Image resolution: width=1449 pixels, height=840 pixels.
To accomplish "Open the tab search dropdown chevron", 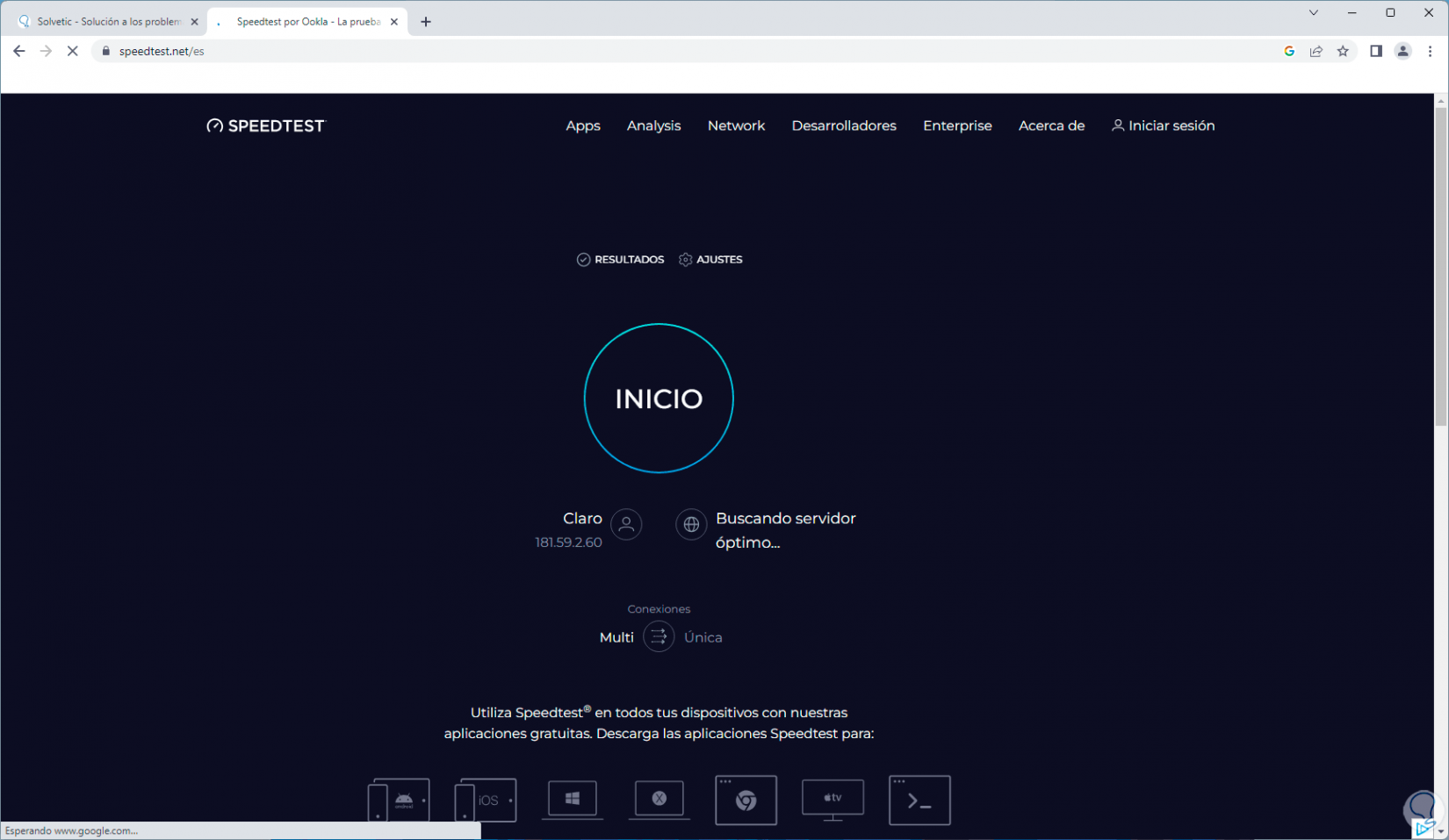I will coord(1314,13).
